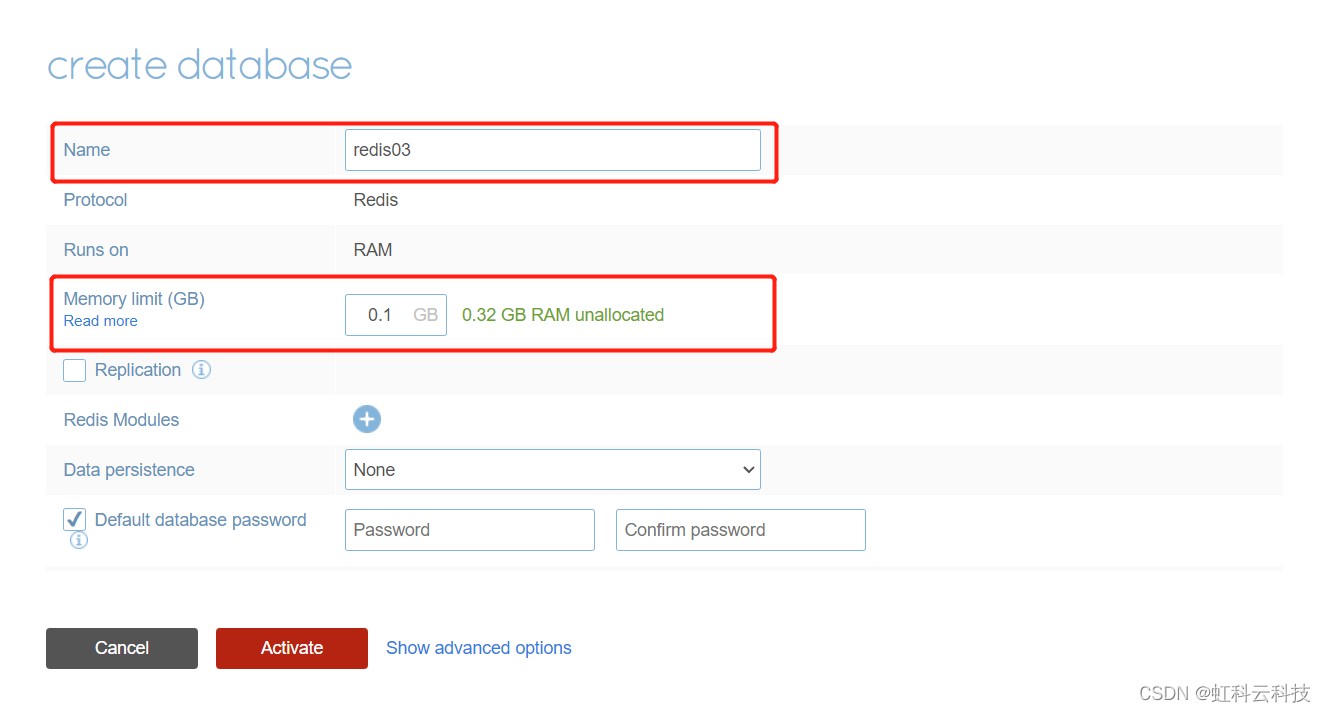Click the plus icon to add Redis Modules
Screen dimensions: 1326x712
(x=367, y=419)
